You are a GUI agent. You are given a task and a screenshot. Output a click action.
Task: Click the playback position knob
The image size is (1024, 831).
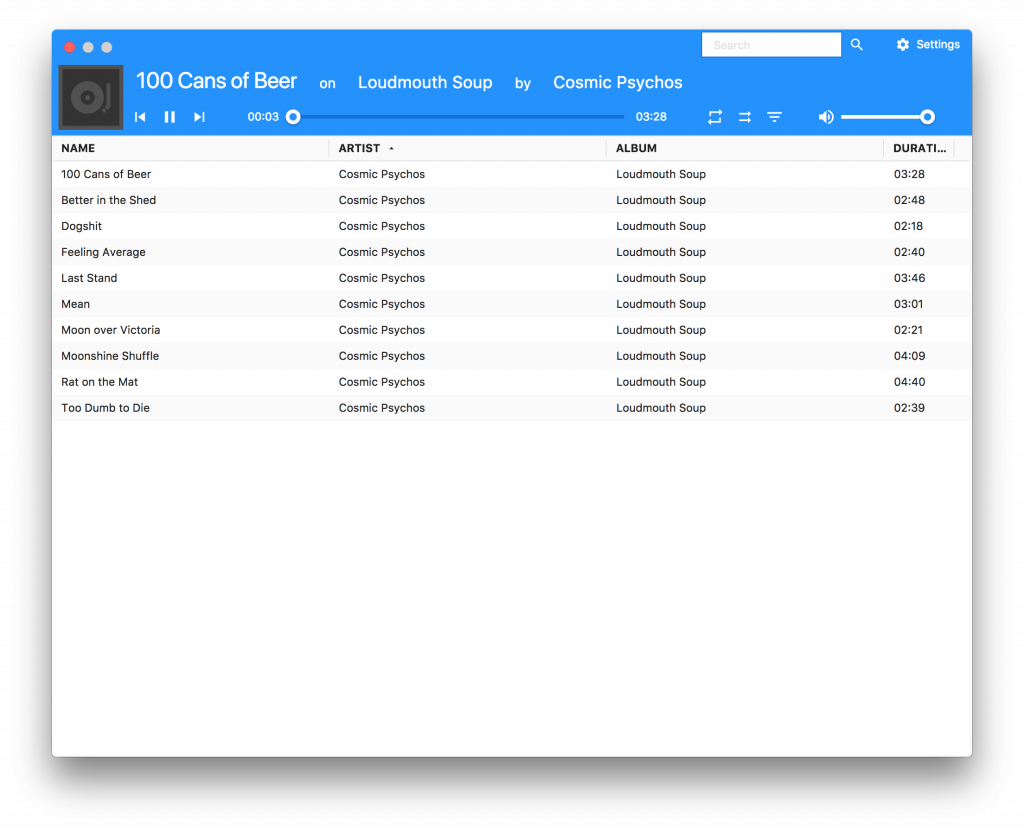293,117
